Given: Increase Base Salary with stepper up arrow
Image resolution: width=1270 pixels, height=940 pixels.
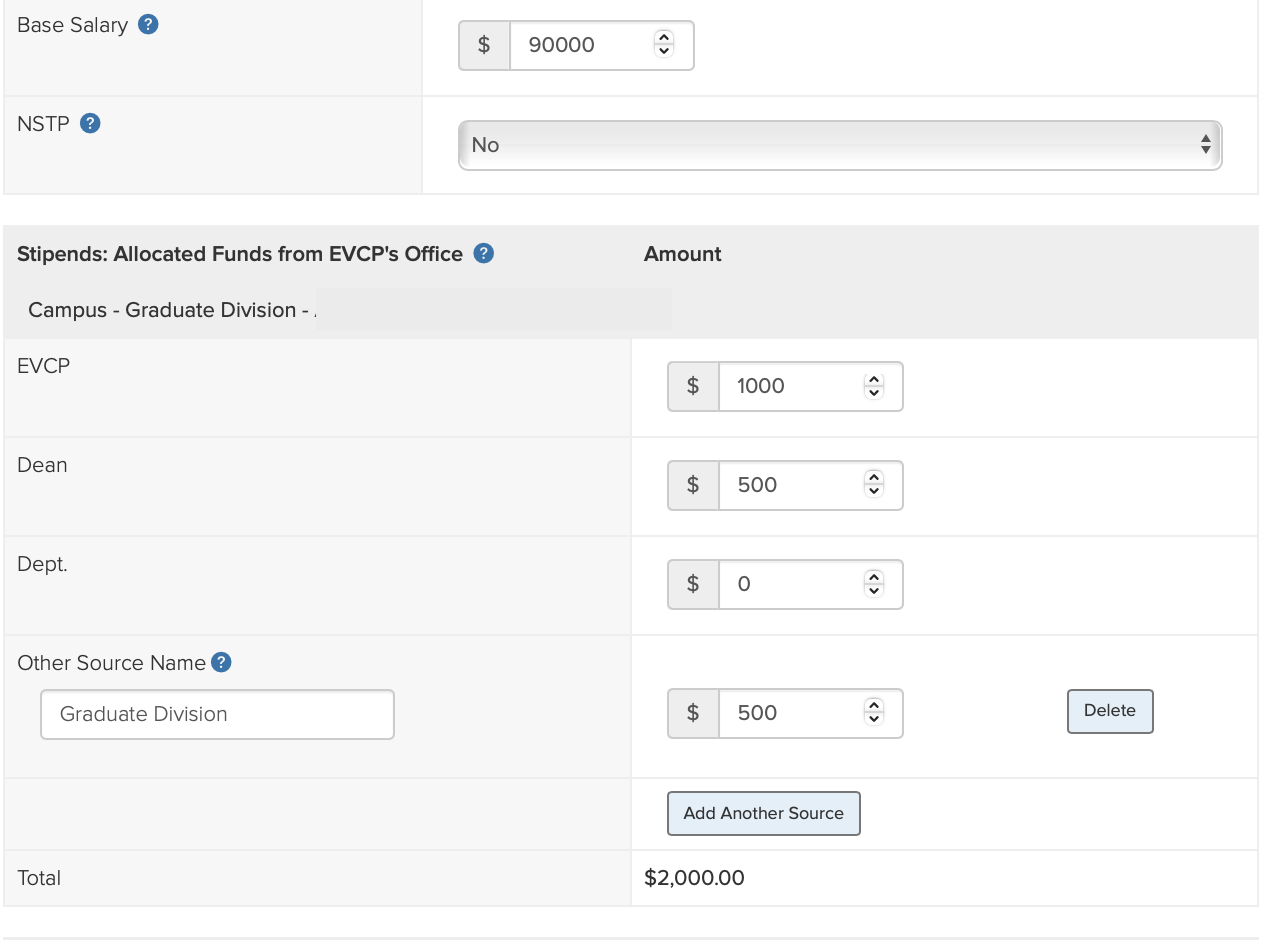Looking at the screenshot, I should click(663, 38).
